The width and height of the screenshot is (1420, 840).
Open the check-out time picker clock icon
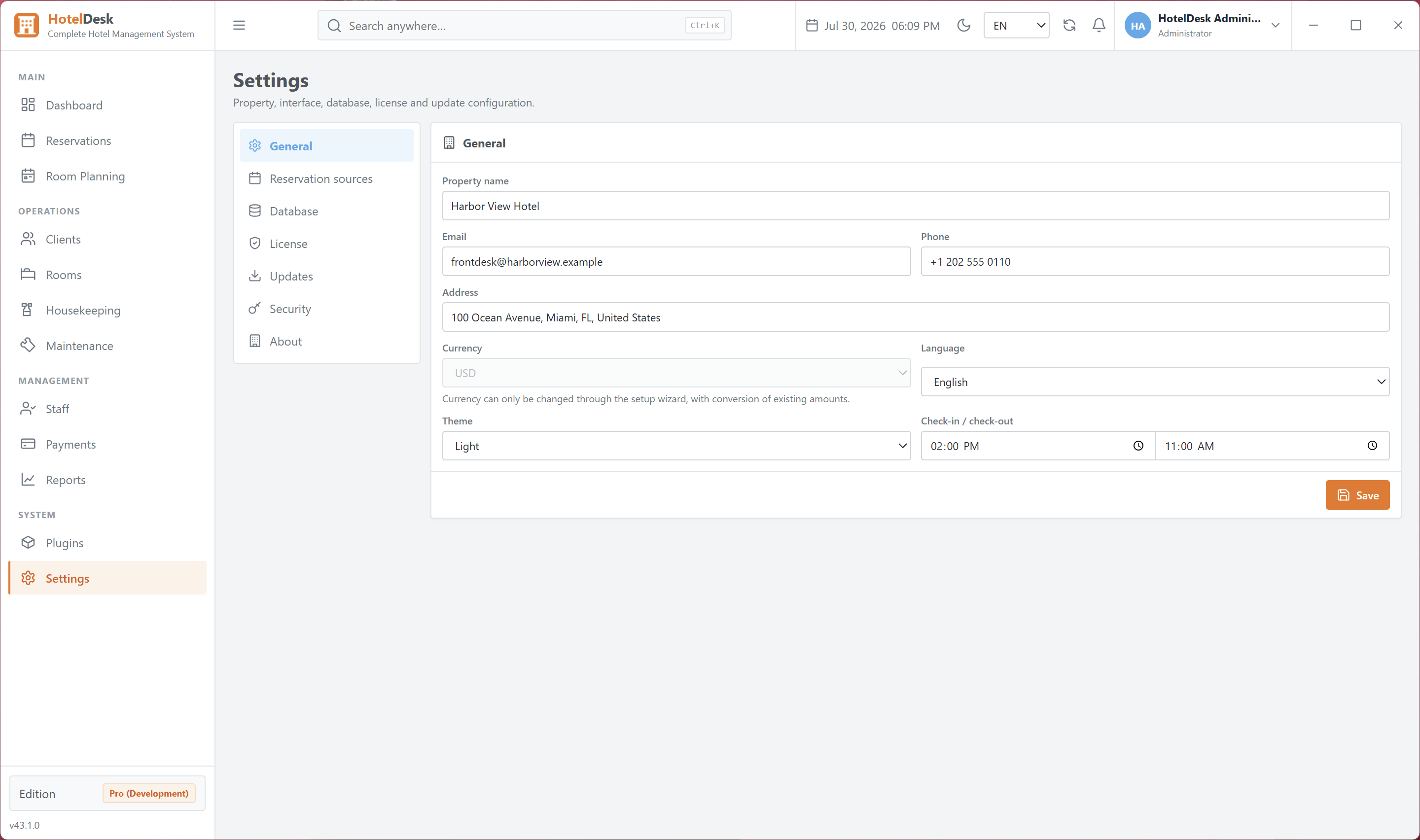pyautogui.click(x=1372, y=446)
